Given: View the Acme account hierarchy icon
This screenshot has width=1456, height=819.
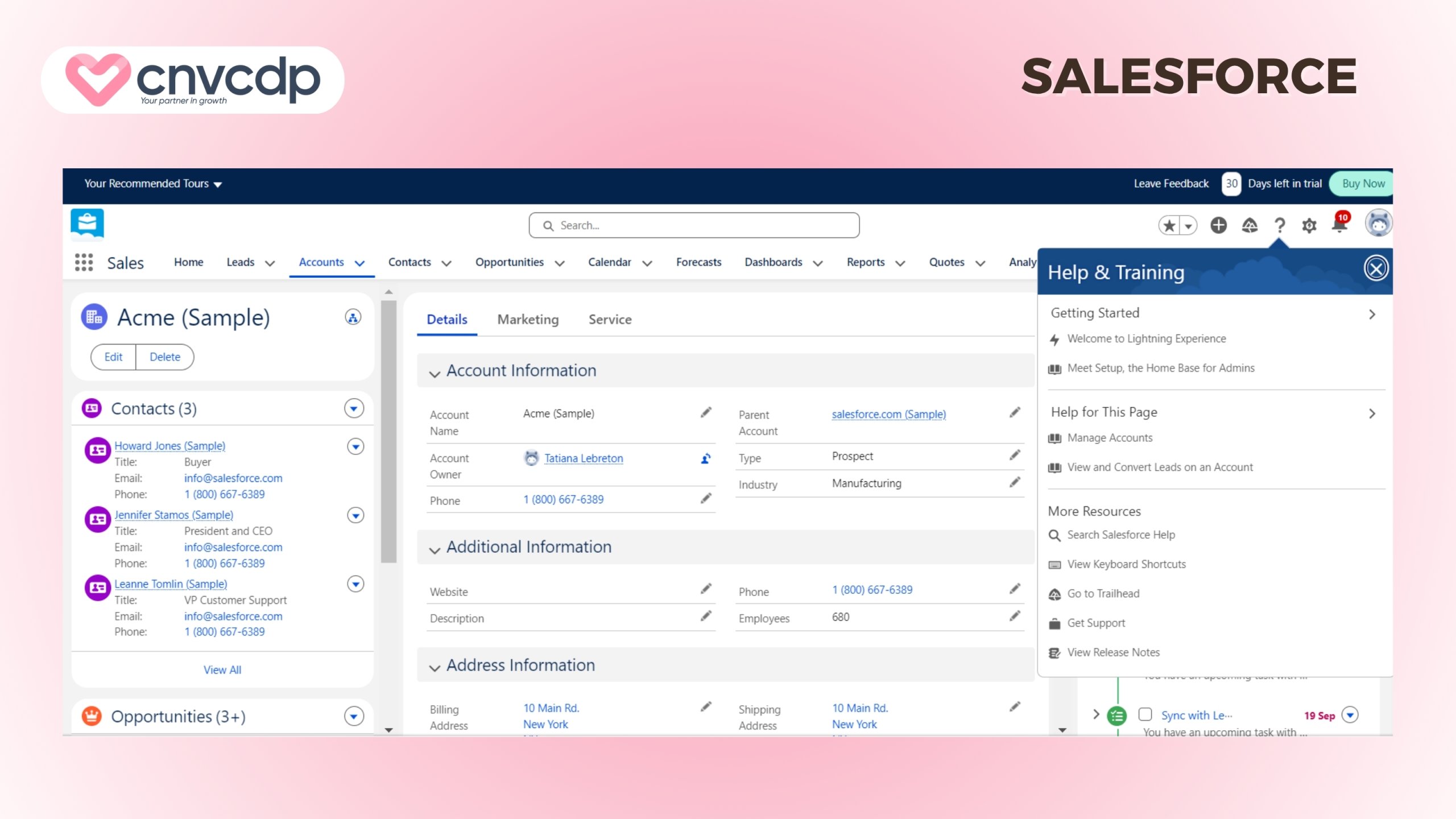Looking at the screenshot, I should (353, 317).
